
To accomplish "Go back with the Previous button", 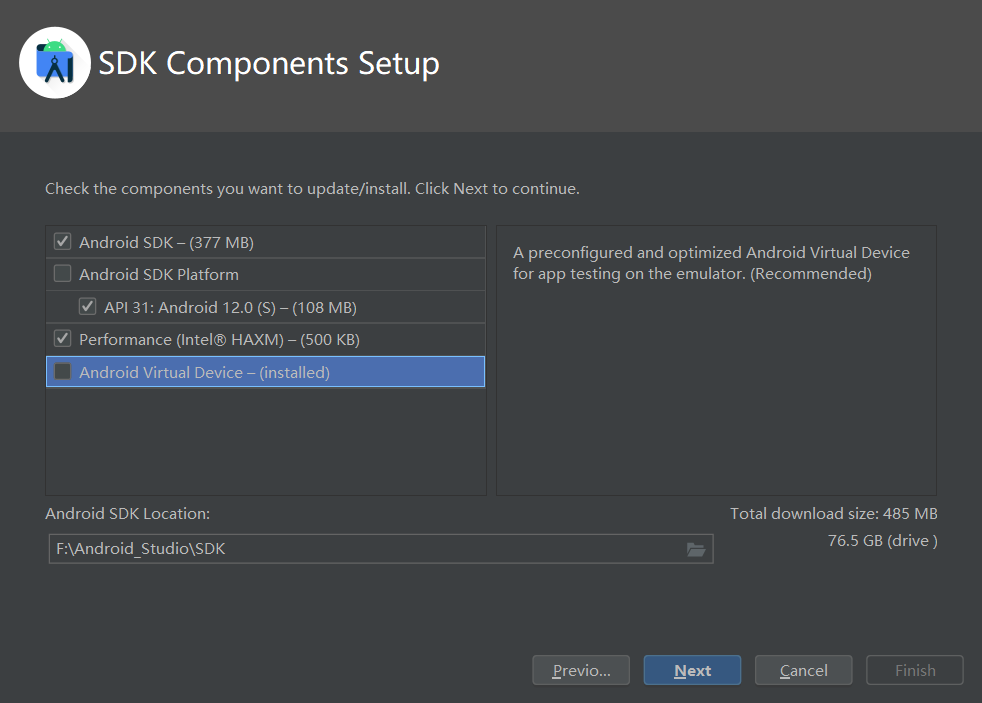I will click(x=580, y=670).
